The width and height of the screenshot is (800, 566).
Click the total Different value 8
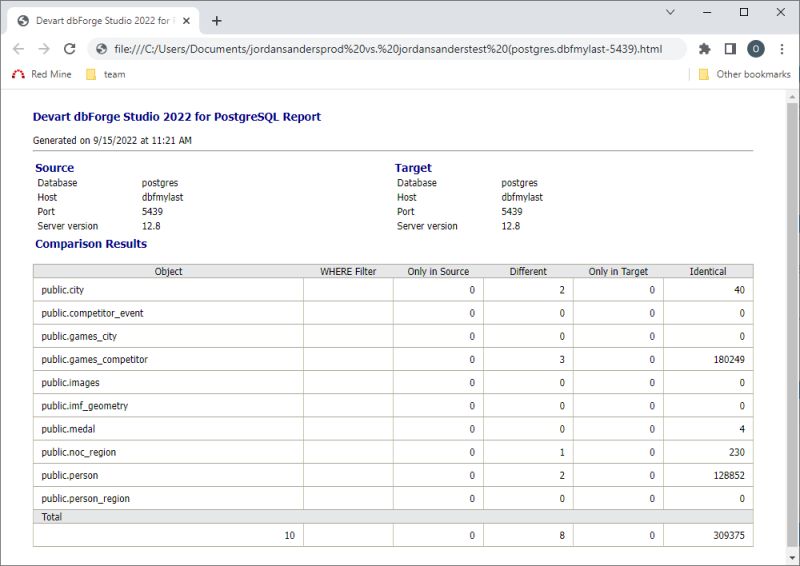tap(562, 535)
